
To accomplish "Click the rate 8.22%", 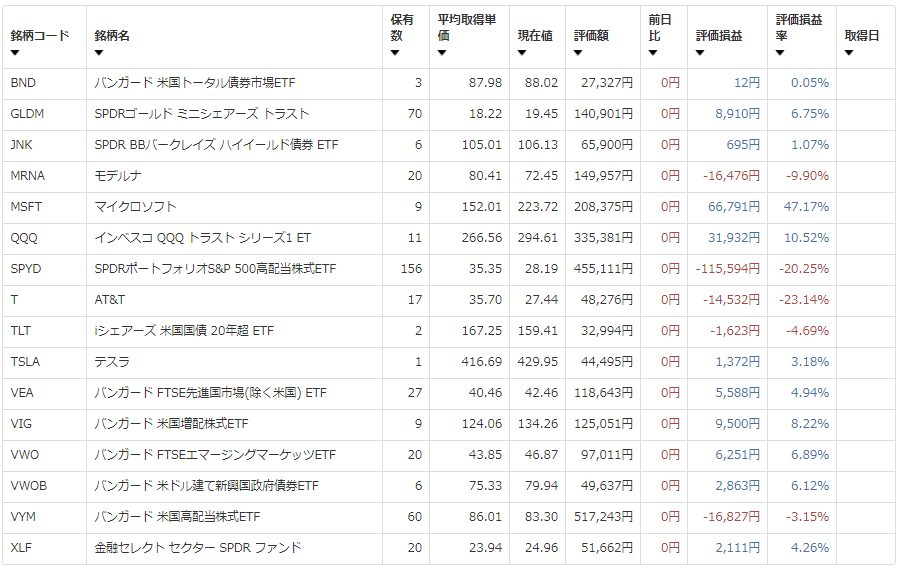I will coord(810,425).
